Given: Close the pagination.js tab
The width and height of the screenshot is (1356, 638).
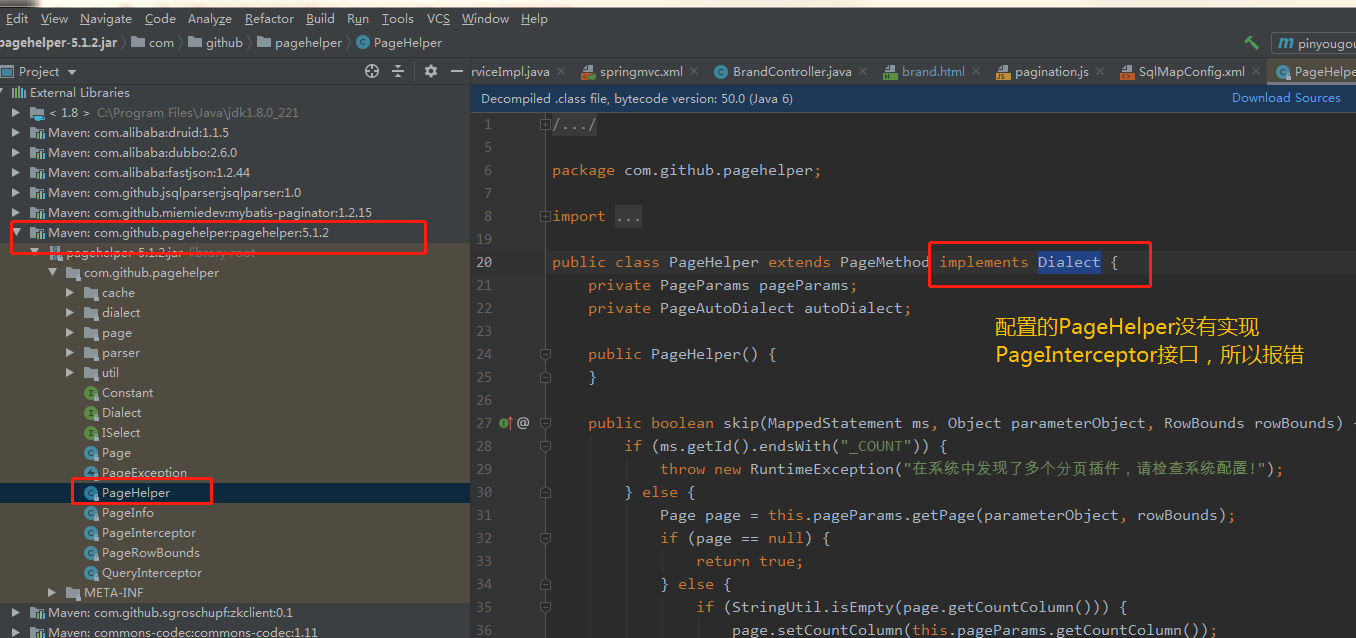Looking at the screenshot, I should tap(1101, 72).
